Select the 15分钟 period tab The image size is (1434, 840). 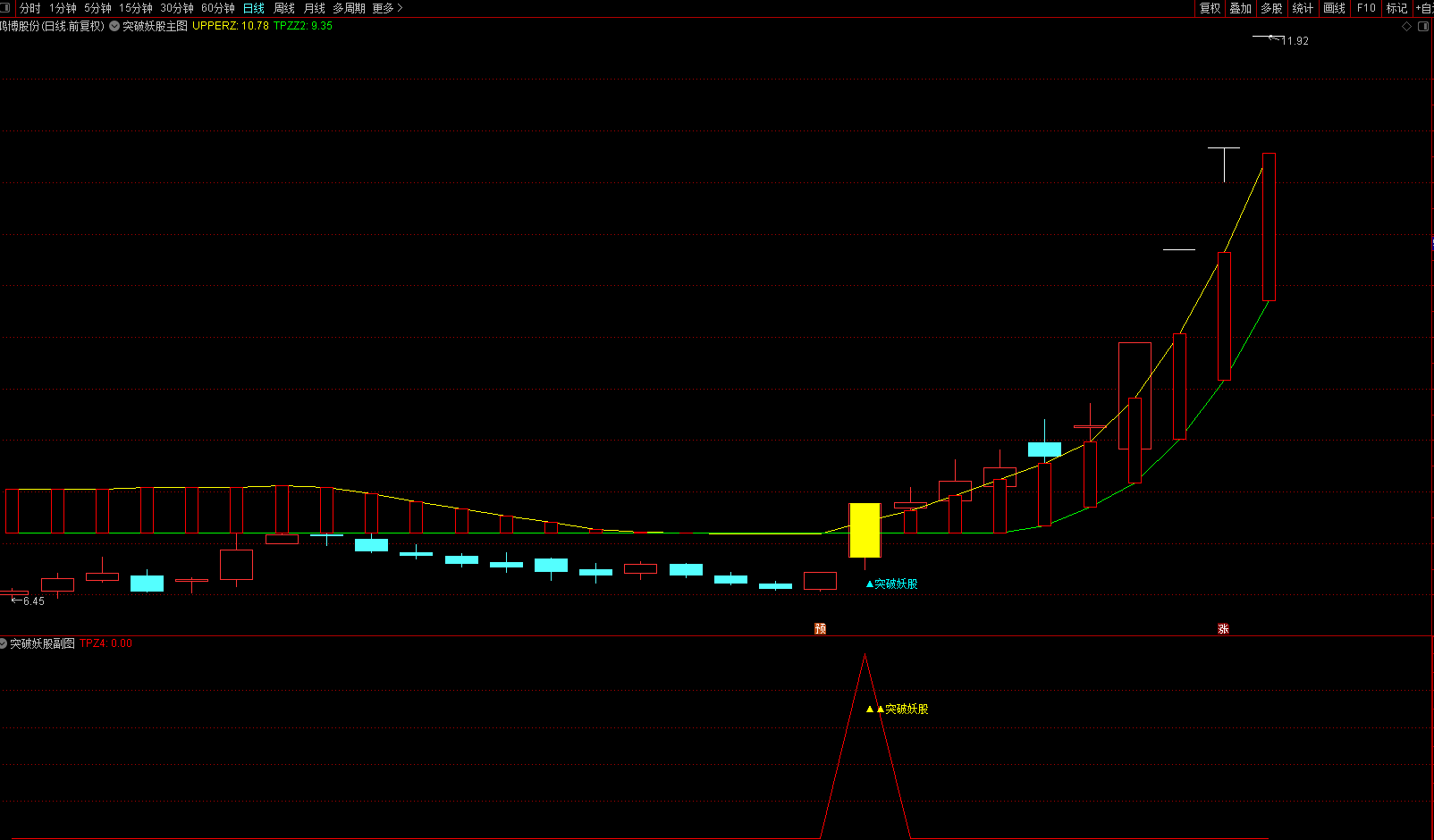pyautogui.click(x=136, y=8)
